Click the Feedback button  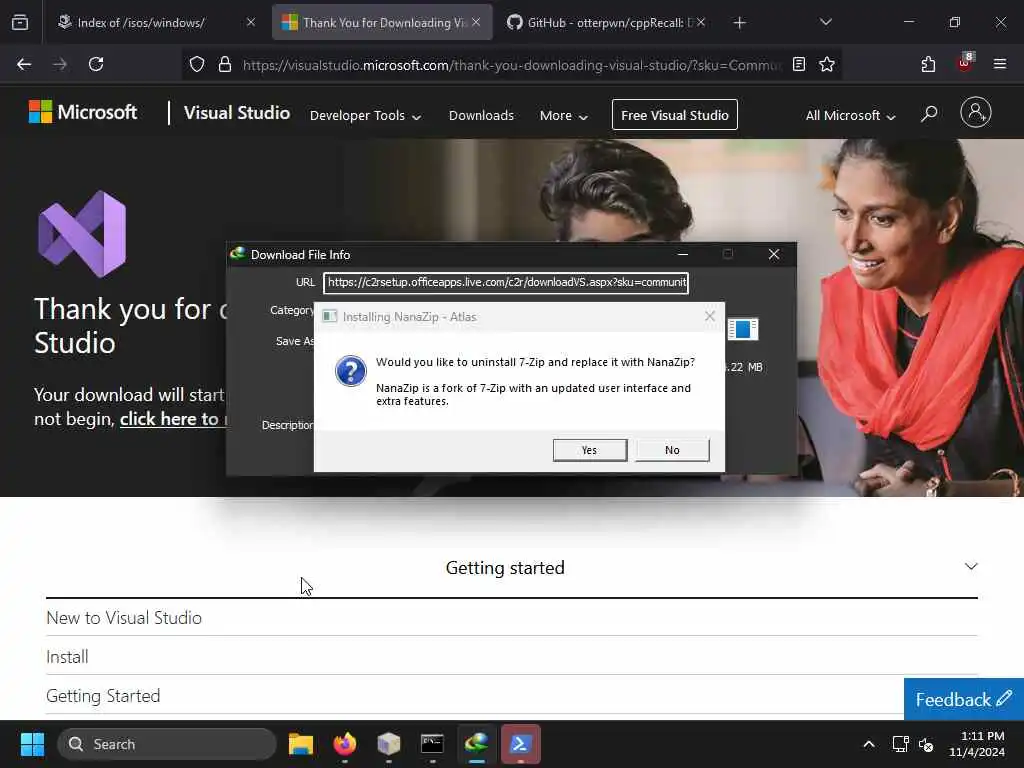[x=963, y=699]
